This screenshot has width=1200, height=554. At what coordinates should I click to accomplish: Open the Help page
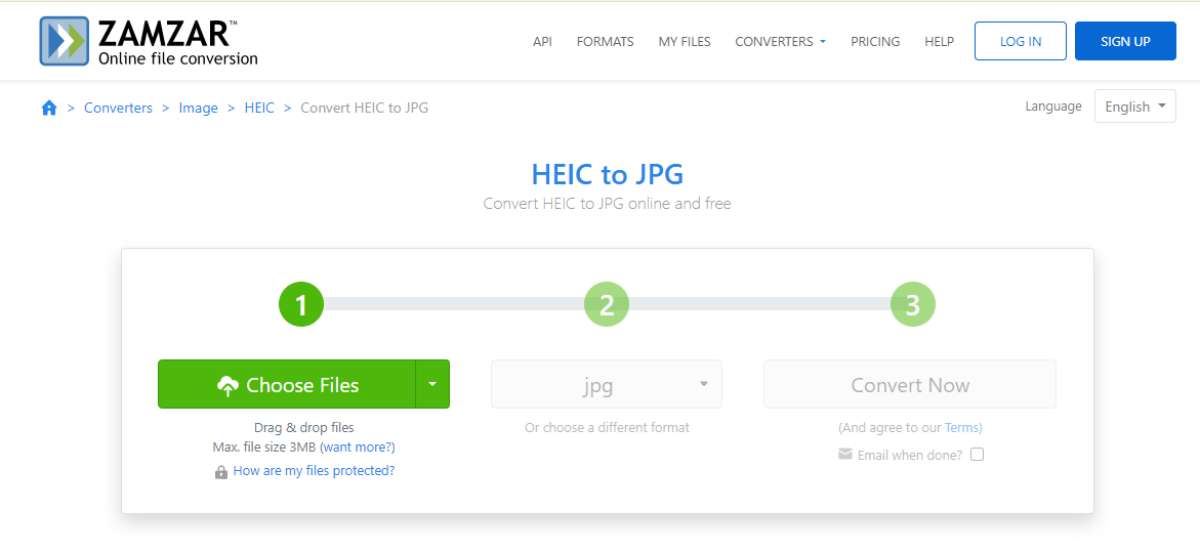point(939,41)
